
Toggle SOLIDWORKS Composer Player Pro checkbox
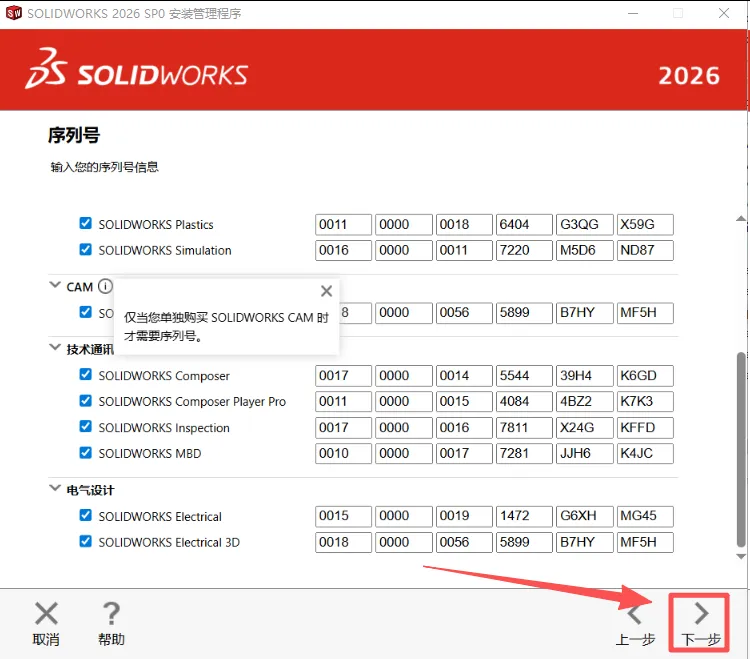(x=86, y=400)
